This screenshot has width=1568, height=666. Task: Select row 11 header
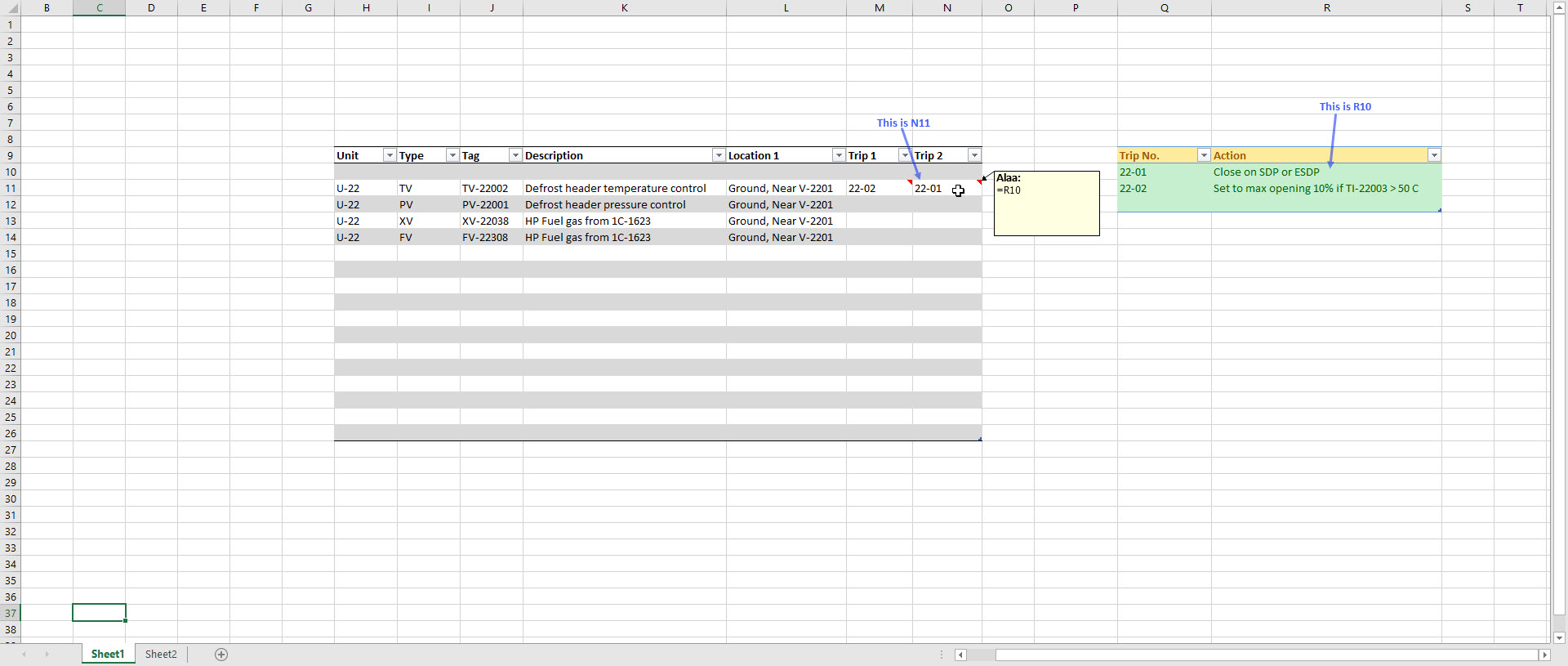click(11, 188)
